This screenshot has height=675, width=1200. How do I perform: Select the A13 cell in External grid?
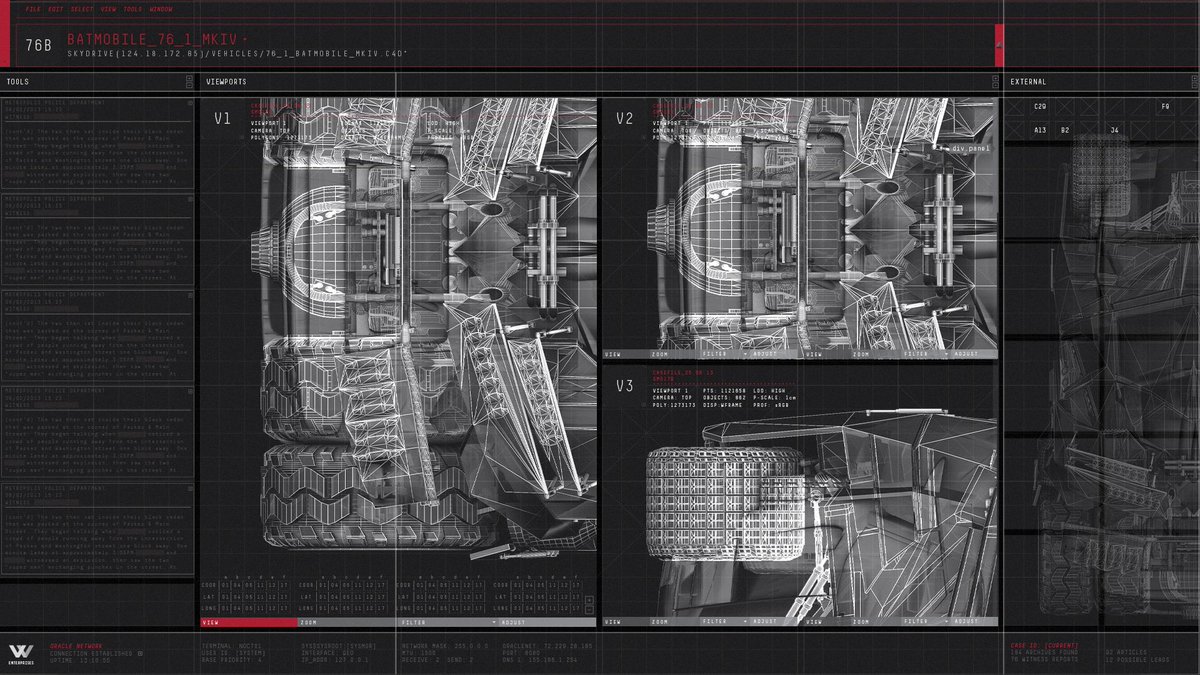[1040, 130]
